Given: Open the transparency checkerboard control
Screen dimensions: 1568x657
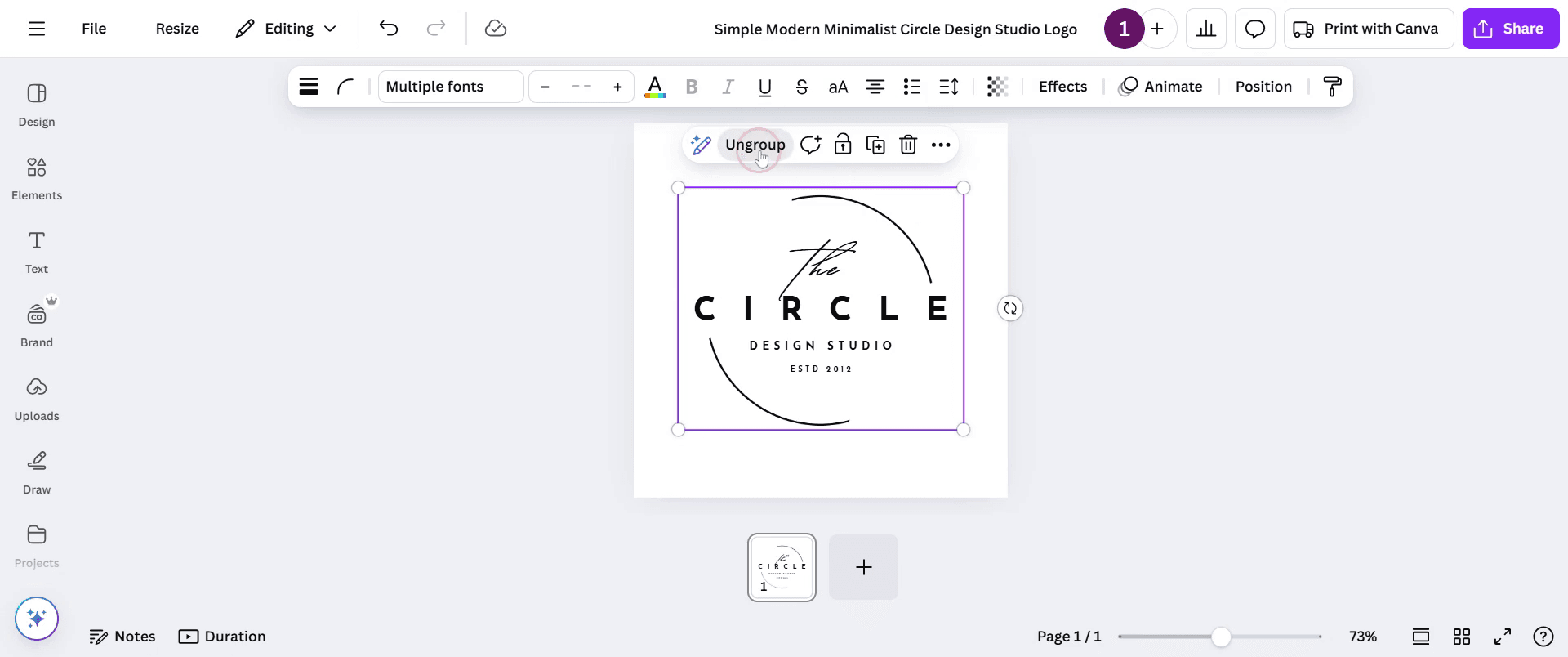Looking at the screenshot, I should click(x=998, y=87).
